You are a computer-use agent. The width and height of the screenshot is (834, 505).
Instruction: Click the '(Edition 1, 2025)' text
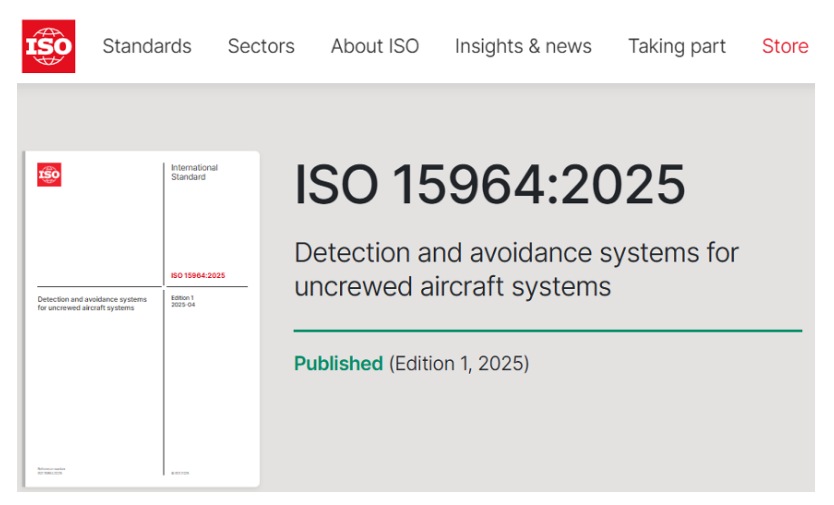[459, 363]
